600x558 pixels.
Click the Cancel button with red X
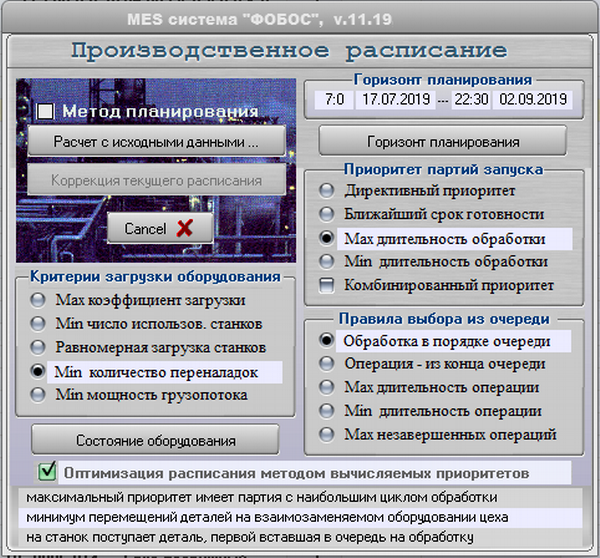(x=159, y=228)
